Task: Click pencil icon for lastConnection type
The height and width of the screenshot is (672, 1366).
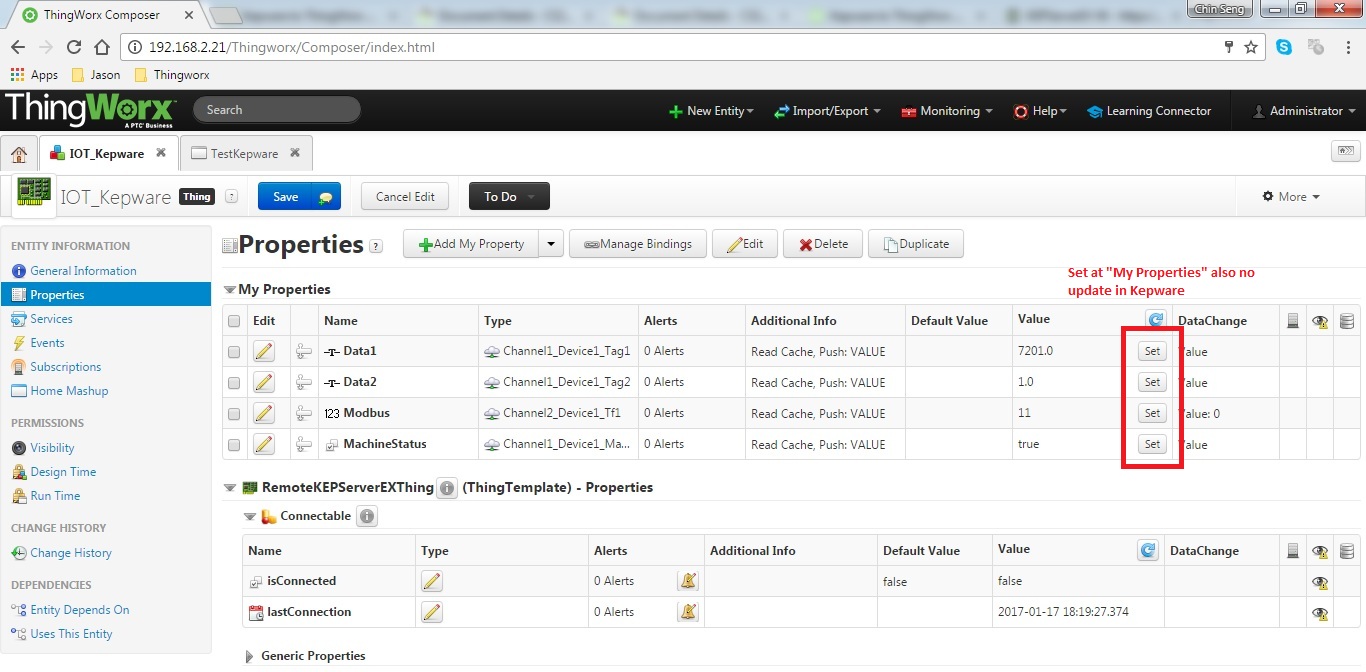Action: point(431,612)
